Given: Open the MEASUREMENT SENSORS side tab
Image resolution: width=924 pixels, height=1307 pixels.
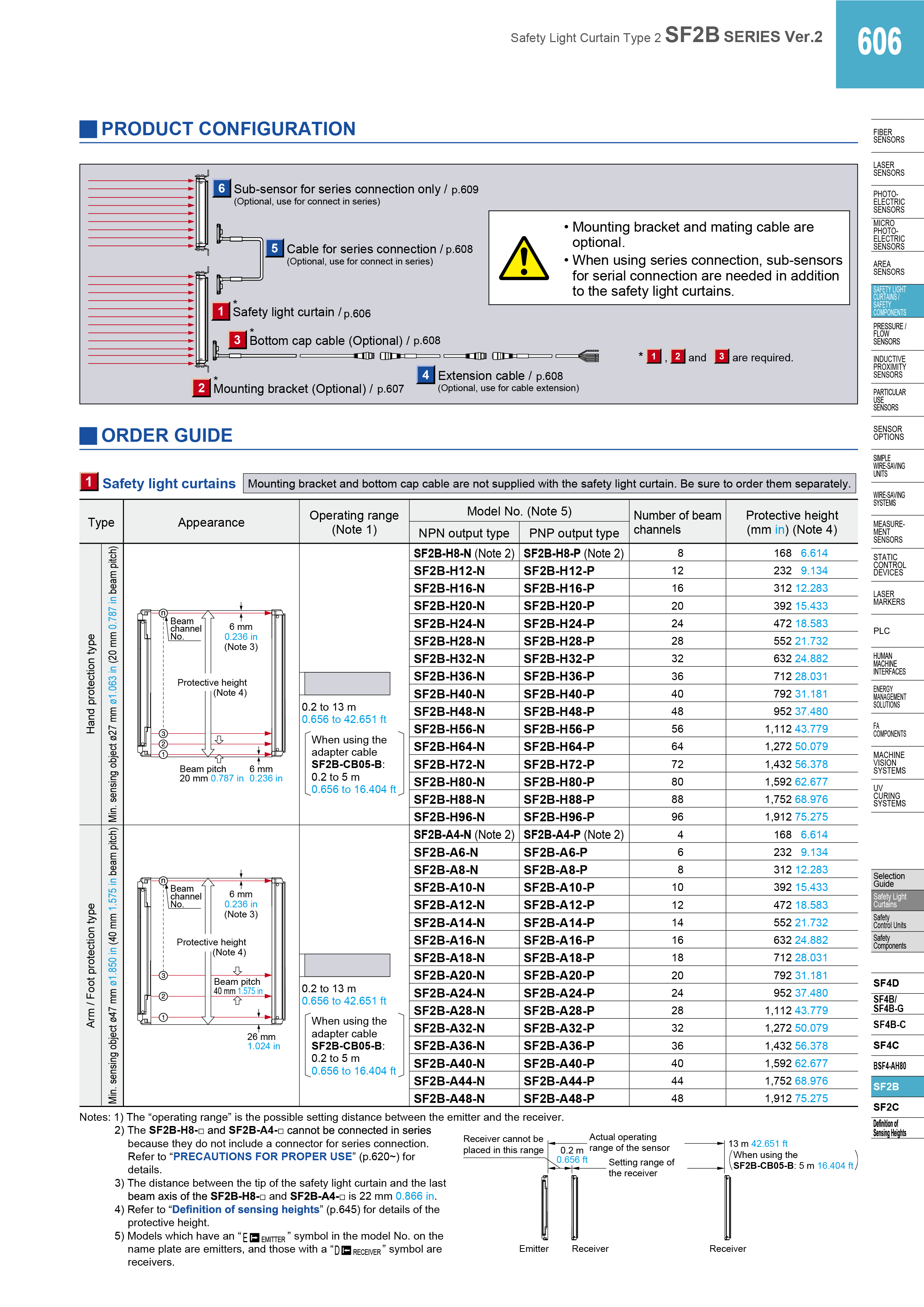Looking at the screenshot, I should point(897,532).
